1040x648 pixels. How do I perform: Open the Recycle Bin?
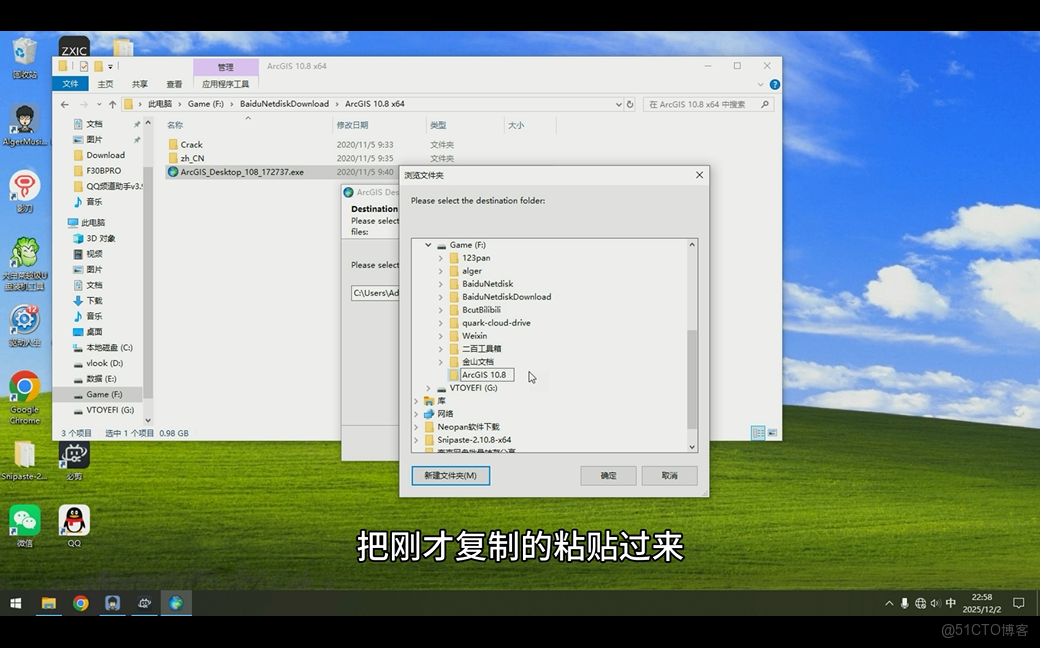click(23, 47)
